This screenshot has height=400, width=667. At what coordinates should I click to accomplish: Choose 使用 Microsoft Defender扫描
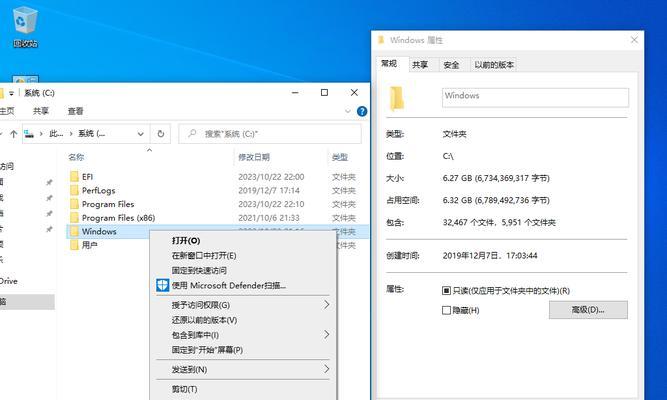[x=229, y=285]
